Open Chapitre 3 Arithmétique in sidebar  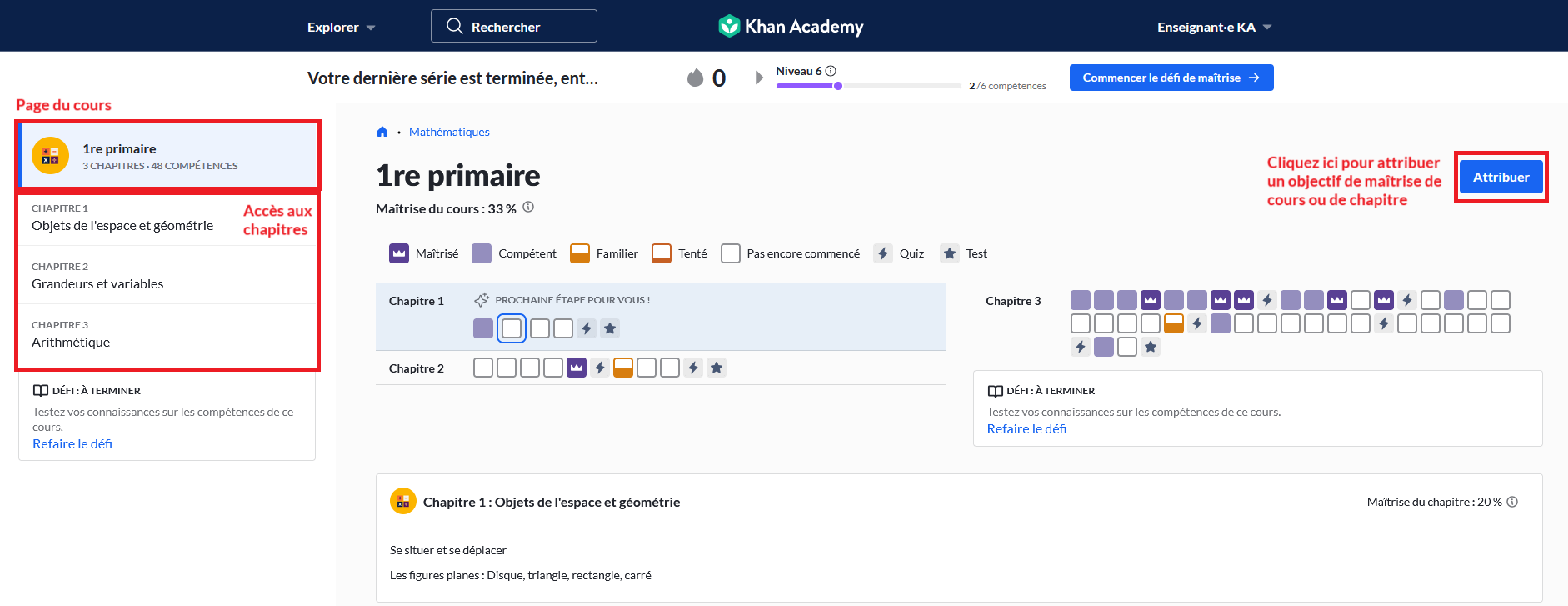point(167,333)
